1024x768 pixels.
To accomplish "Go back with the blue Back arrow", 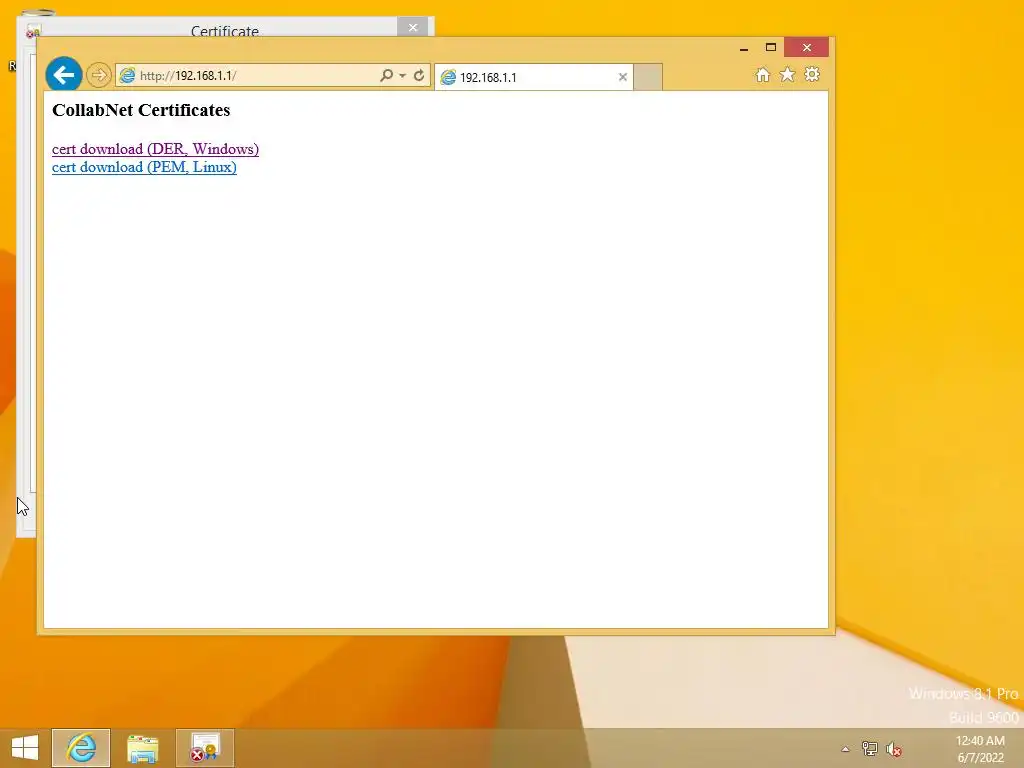I will pyautogui.click(x=63, y=75).
